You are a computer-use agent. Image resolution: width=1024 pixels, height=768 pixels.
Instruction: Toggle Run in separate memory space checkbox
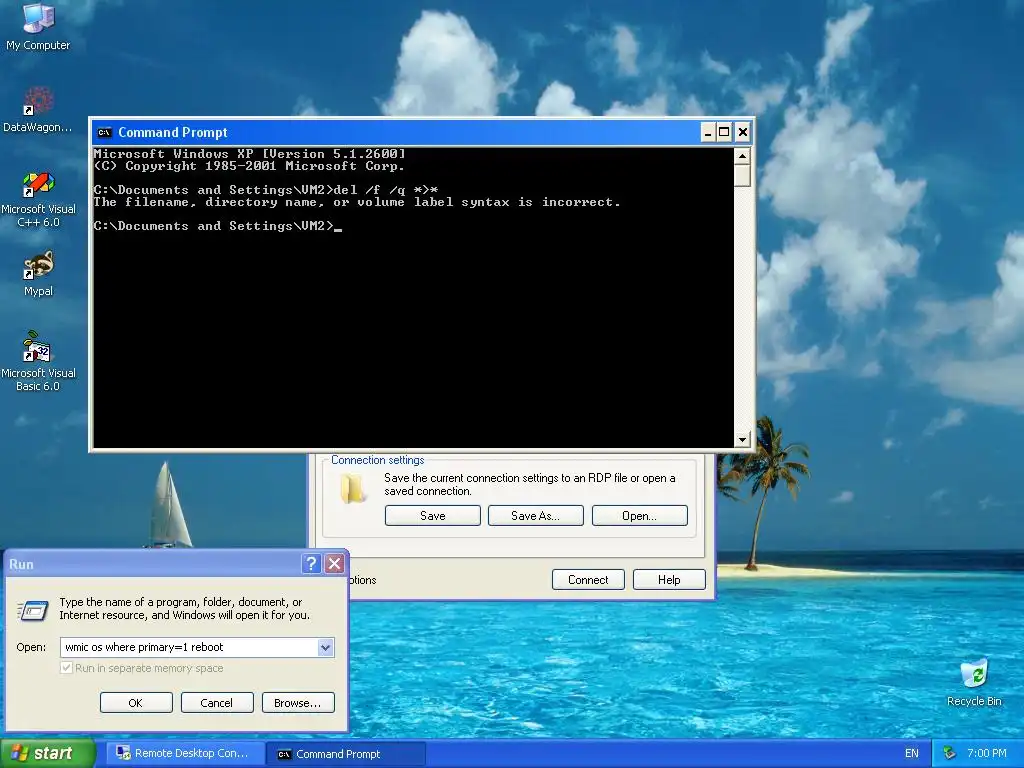[x=66, y=668]
